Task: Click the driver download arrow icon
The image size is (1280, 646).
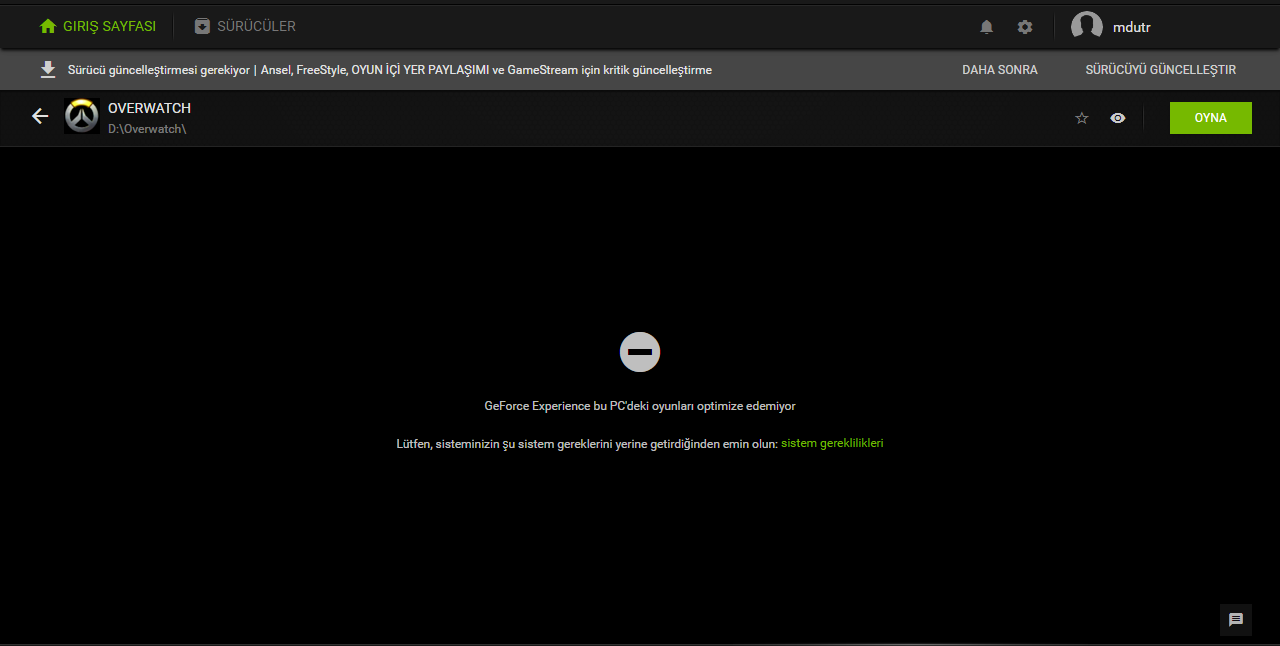Action: (x=47, y=69)
